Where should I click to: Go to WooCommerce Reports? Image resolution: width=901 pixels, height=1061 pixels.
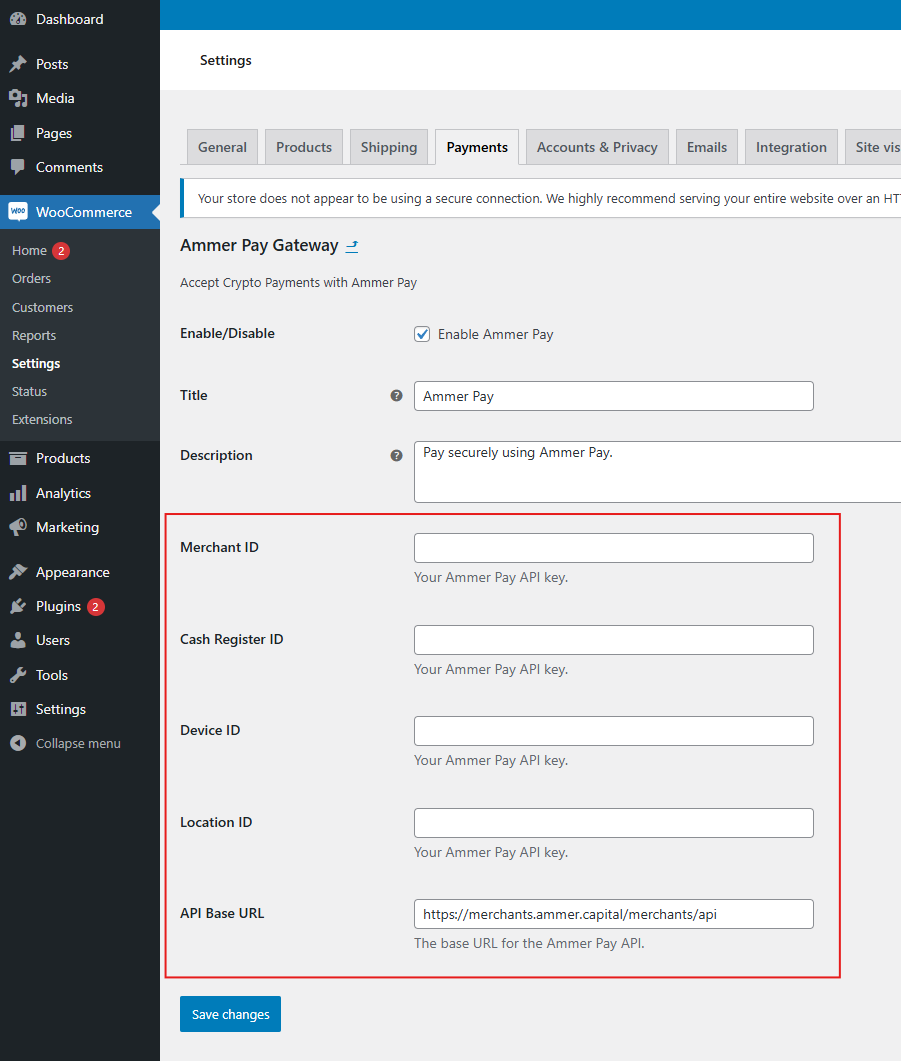[34, 335]
